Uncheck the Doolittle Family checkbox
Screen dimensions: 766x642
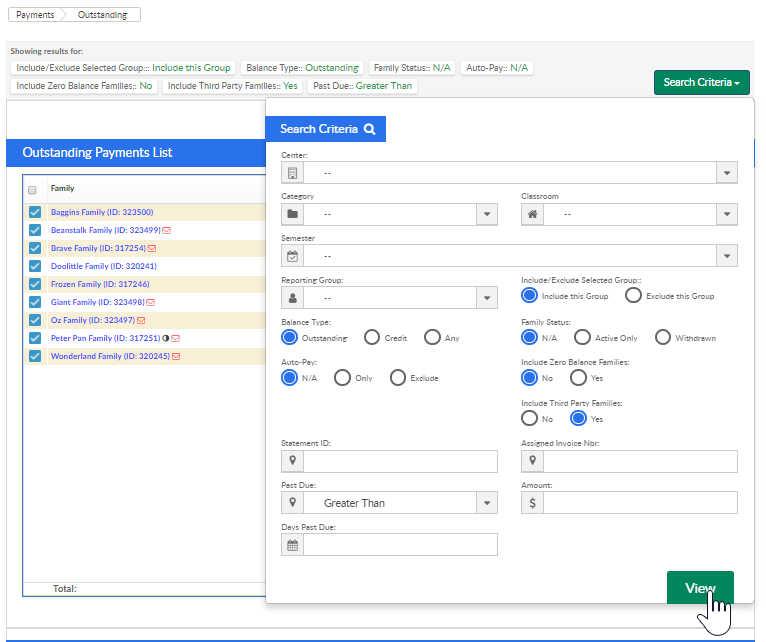pos(35,266)
